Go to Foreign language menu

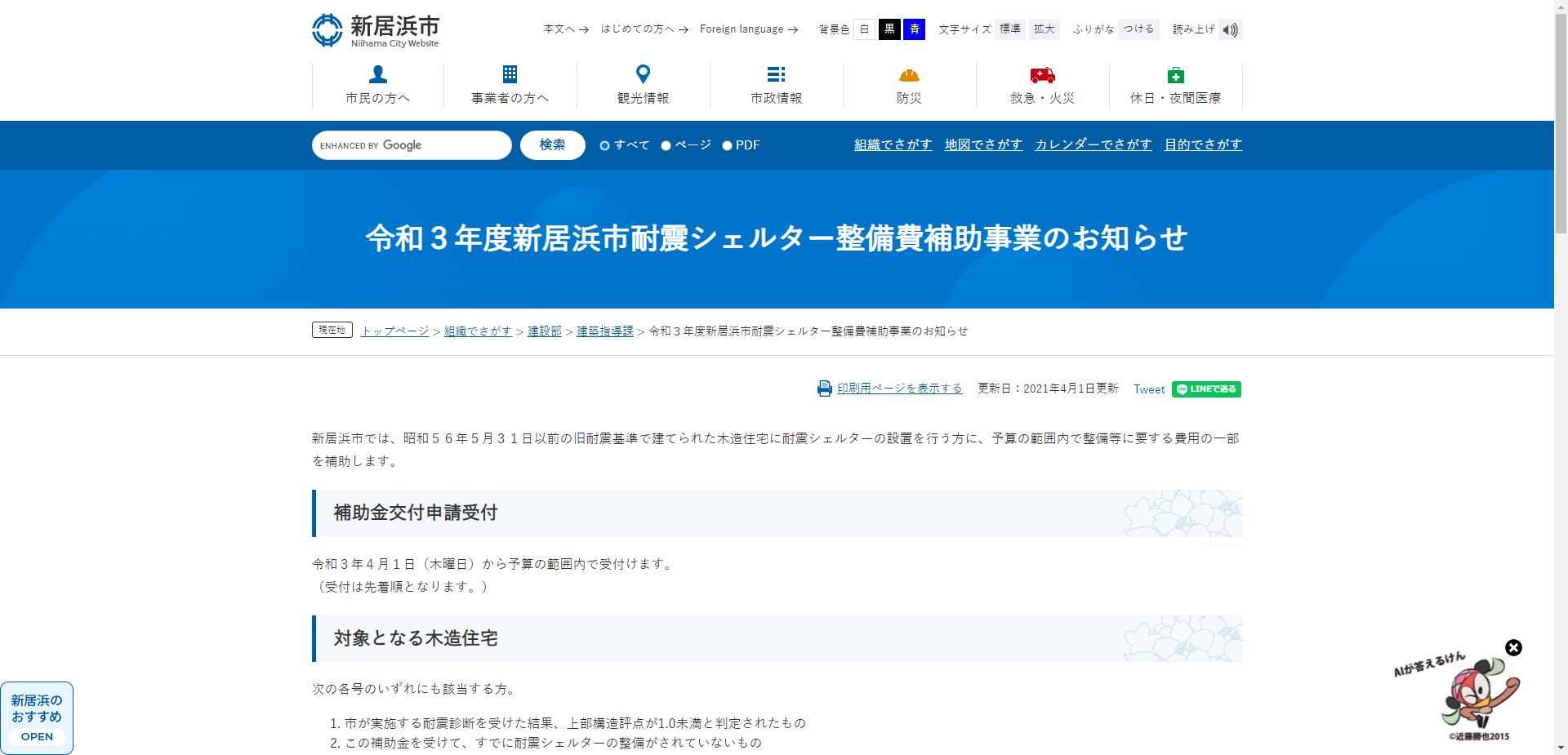click(x=742, y=29)
